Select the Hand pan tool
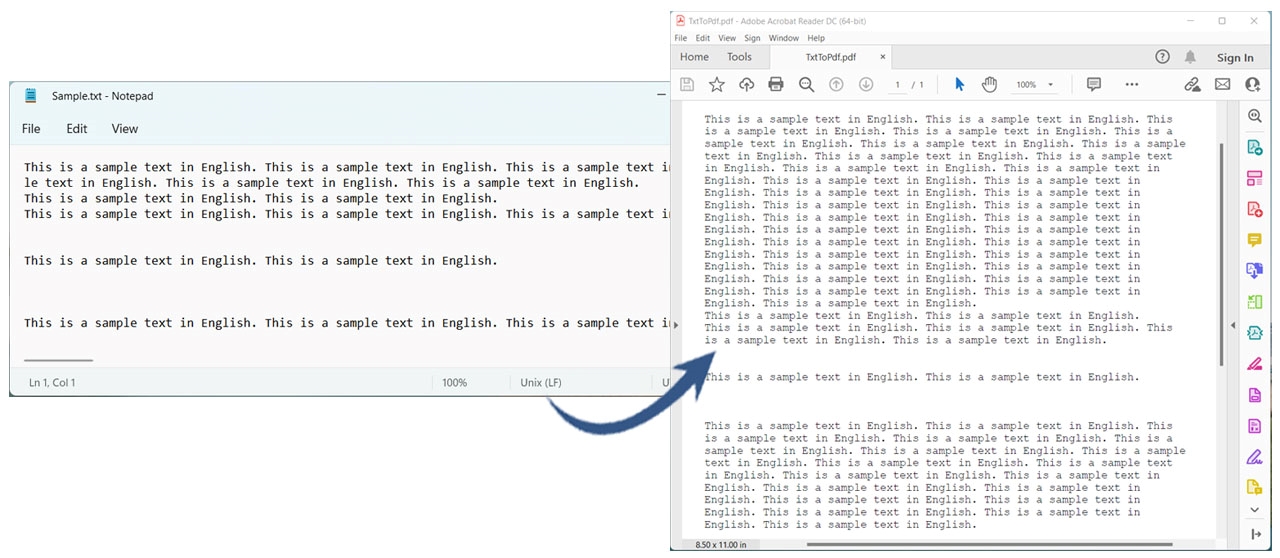The height and width of the screenshot is (558, 1280). [x=989, y=85]
